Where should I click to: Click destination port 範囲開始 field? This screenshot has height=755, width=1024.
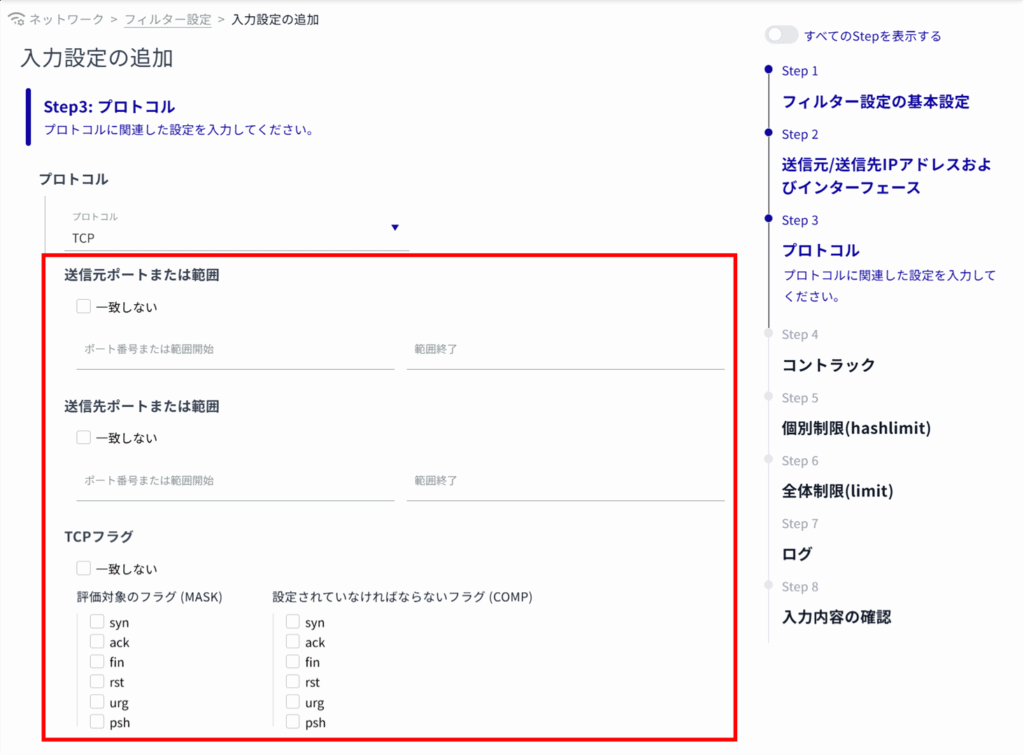pyautogui.click(x=235, y=481)
